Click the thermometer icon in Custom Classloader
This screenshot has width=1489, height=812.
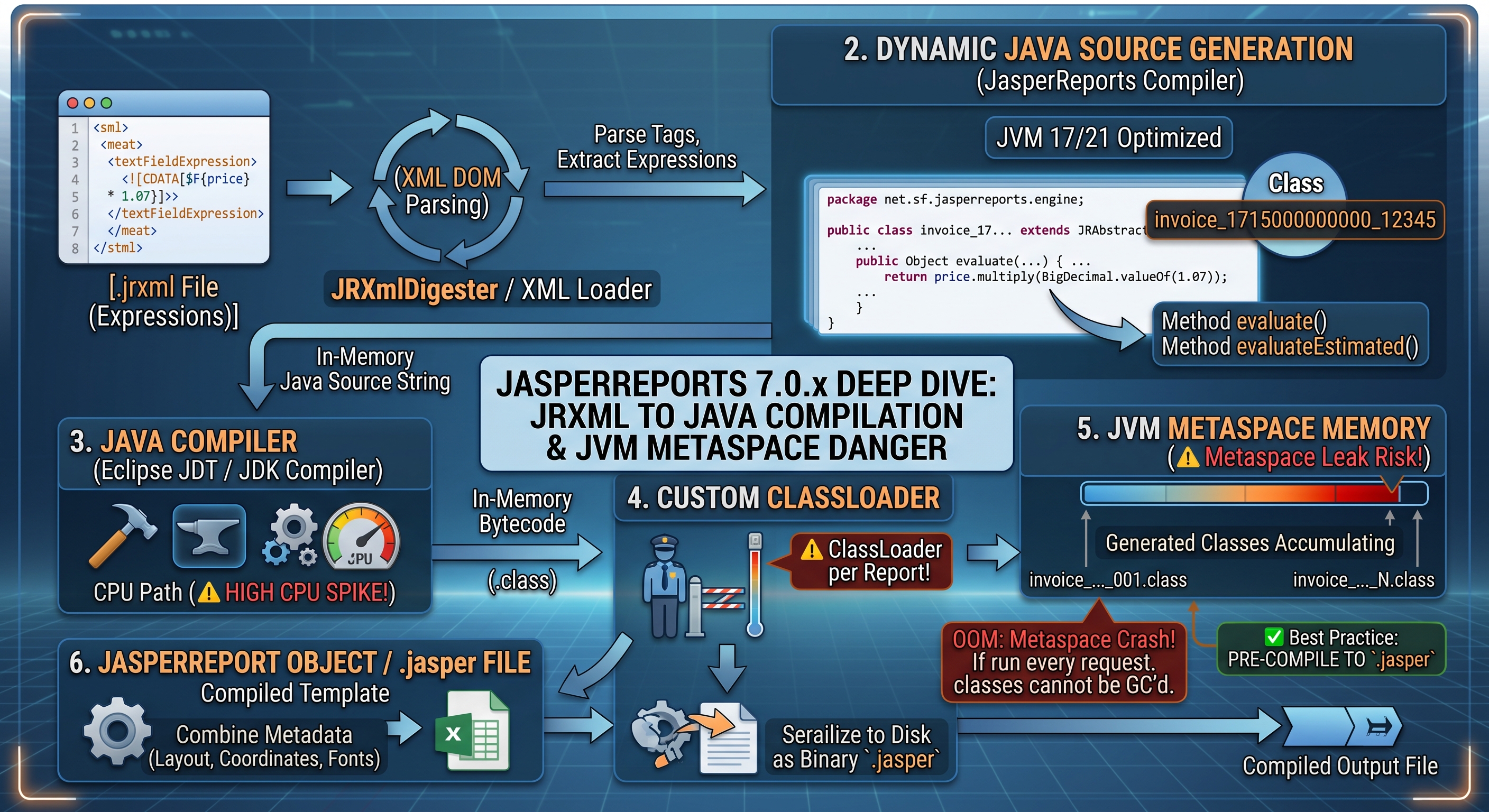755,584
